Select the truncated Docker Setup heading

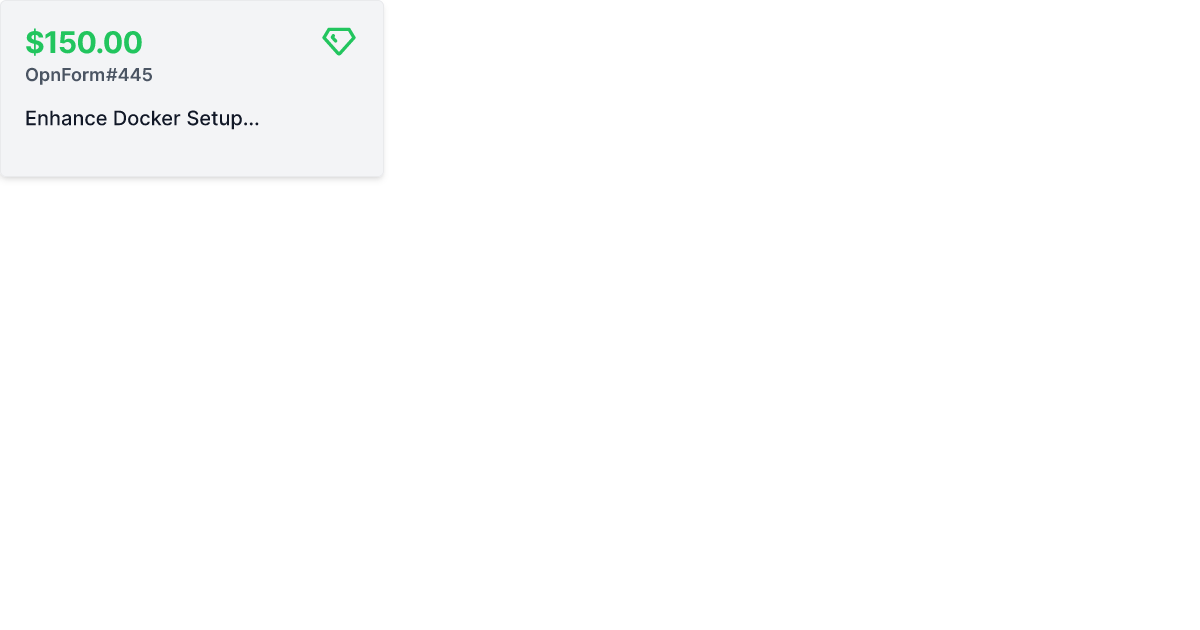(142, 118)
